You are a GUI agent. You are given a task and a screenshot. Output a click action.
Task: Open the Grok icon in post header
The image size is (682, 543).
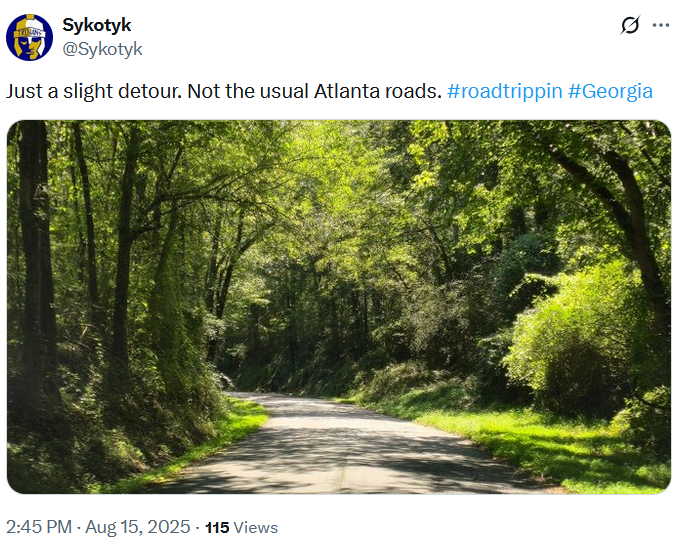click(x=630, y=25)
